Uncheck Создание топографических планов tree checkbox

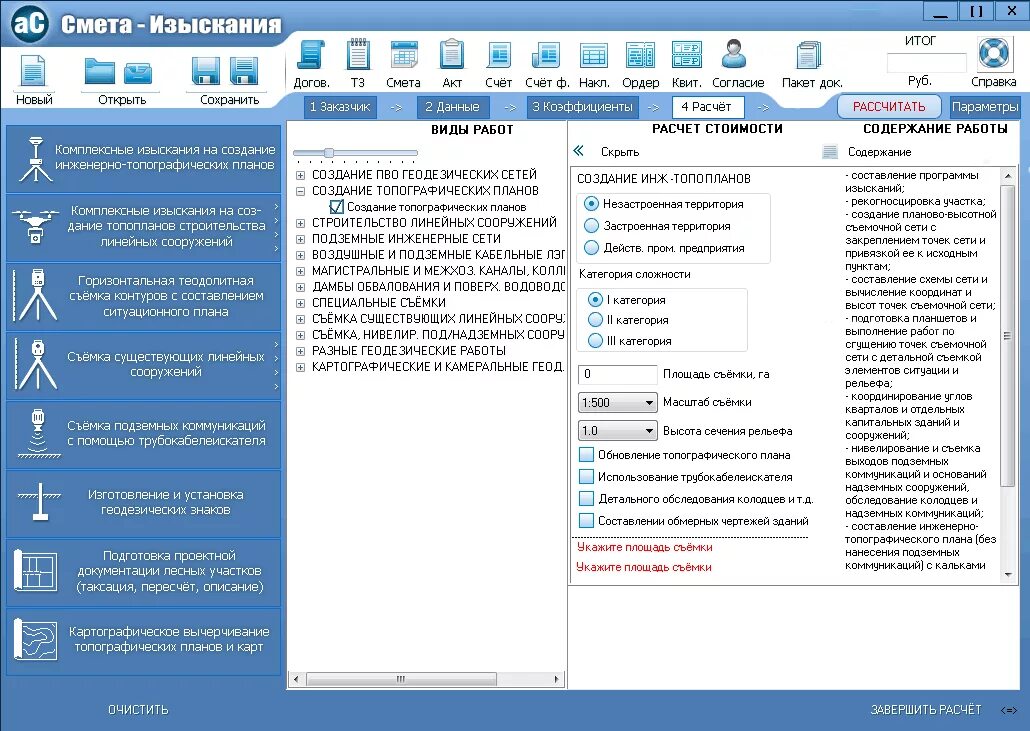pos(336,206)
